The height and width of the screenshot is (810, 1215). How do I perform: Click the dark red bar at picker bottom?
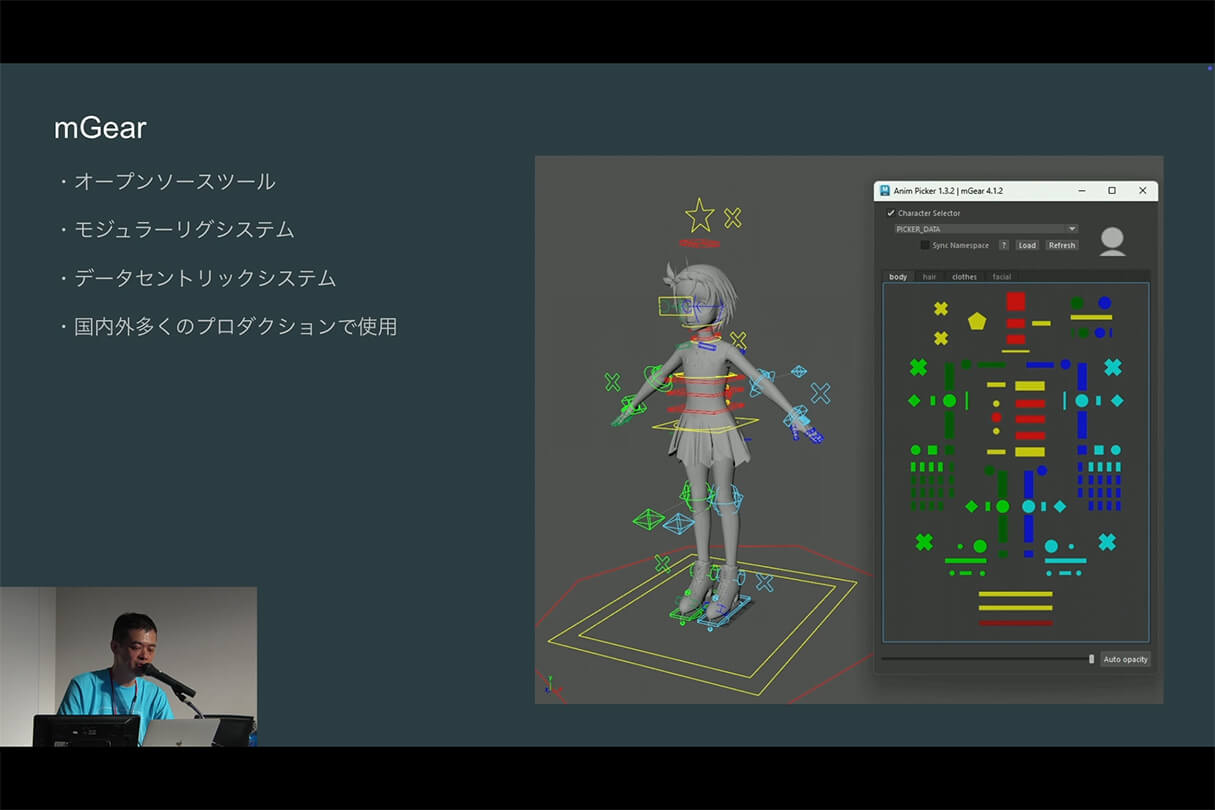pyautogui.click(x=1015, y=623)
